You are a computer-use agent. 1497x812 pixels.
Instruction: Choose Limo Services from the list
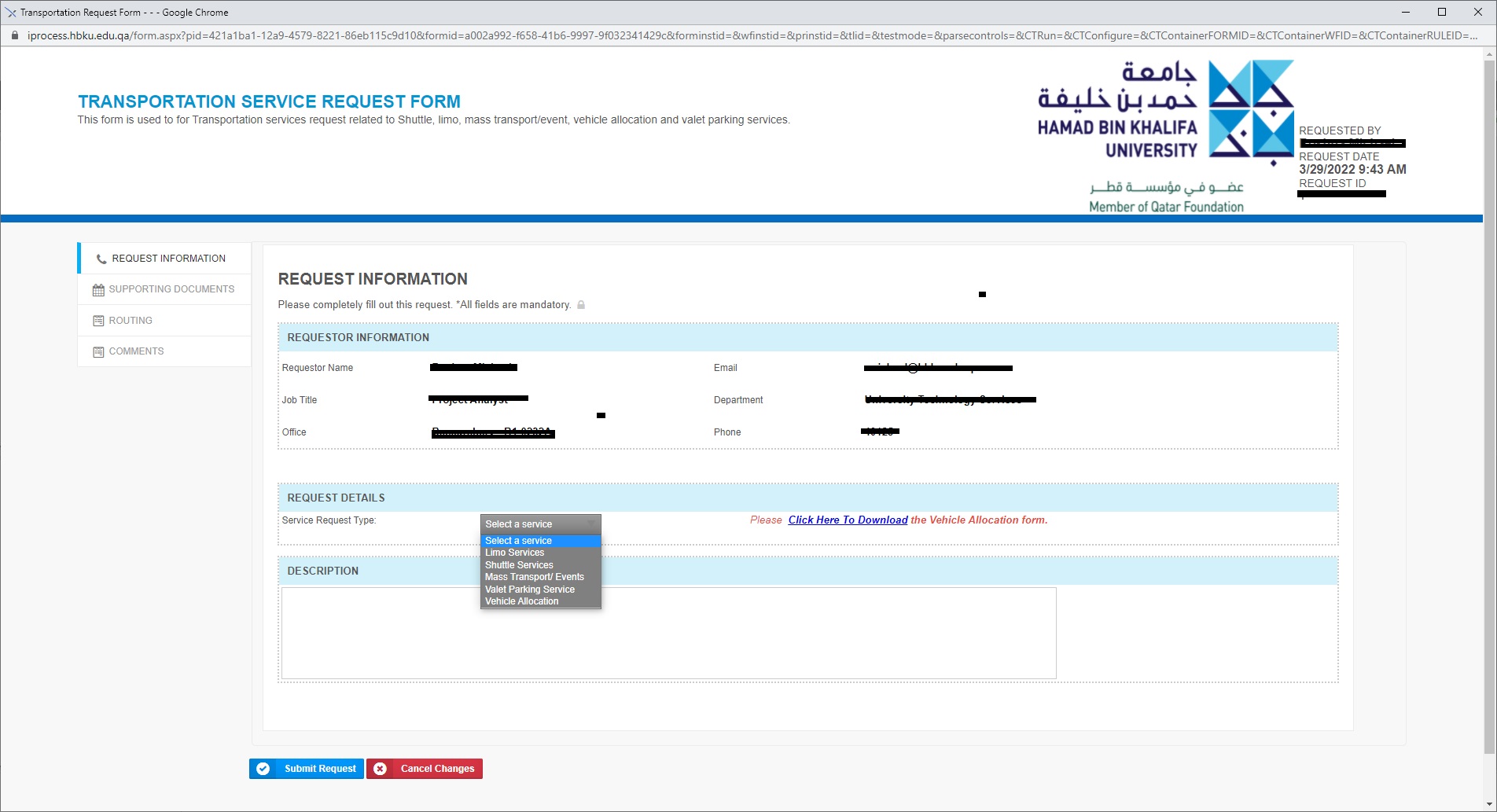click(541, 553)
